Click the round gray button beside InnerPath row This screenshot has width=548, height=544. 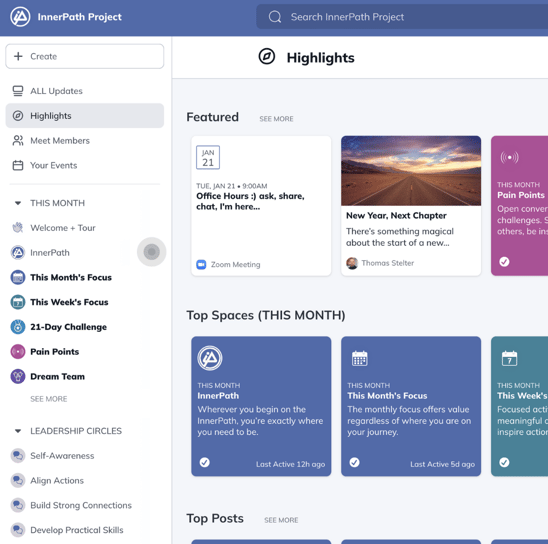pyautogui.click(x=151, y=252)
